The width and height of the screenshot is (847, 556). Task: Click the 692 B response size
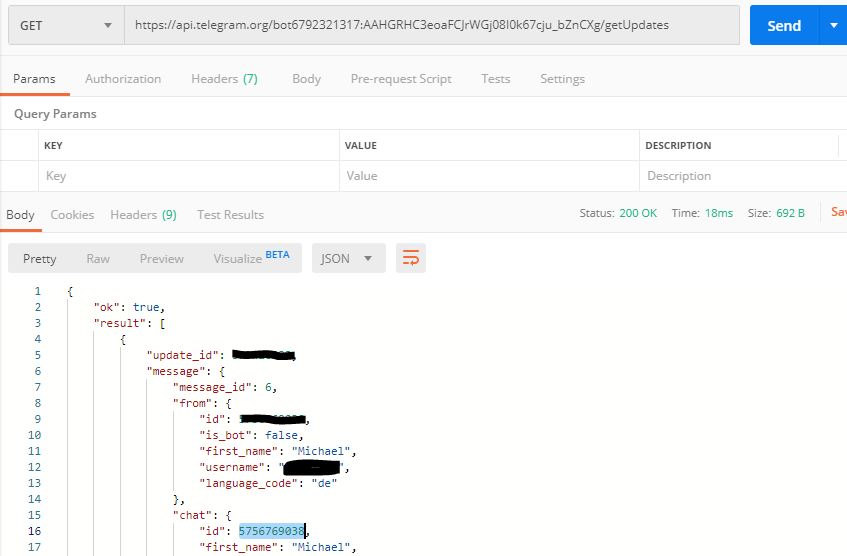tap(790, 213)
